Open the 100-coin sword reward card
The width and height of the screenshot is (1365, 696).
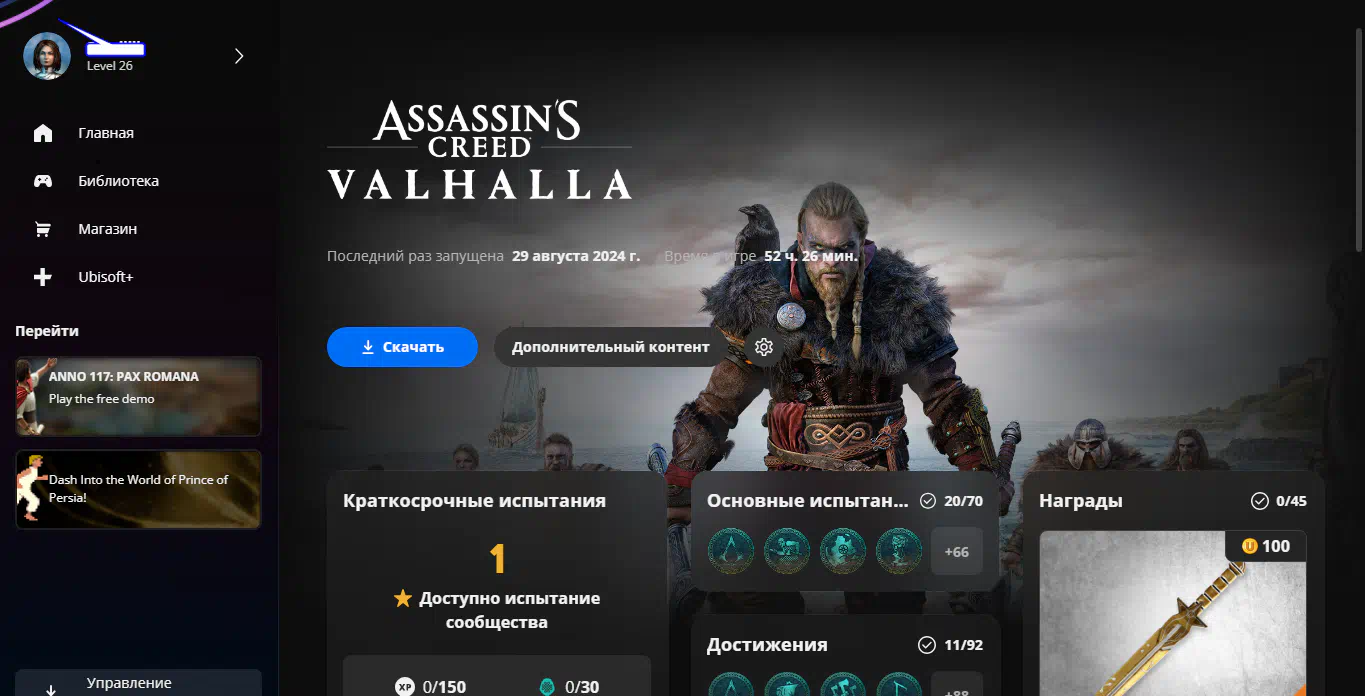[x=1173, y=613]
